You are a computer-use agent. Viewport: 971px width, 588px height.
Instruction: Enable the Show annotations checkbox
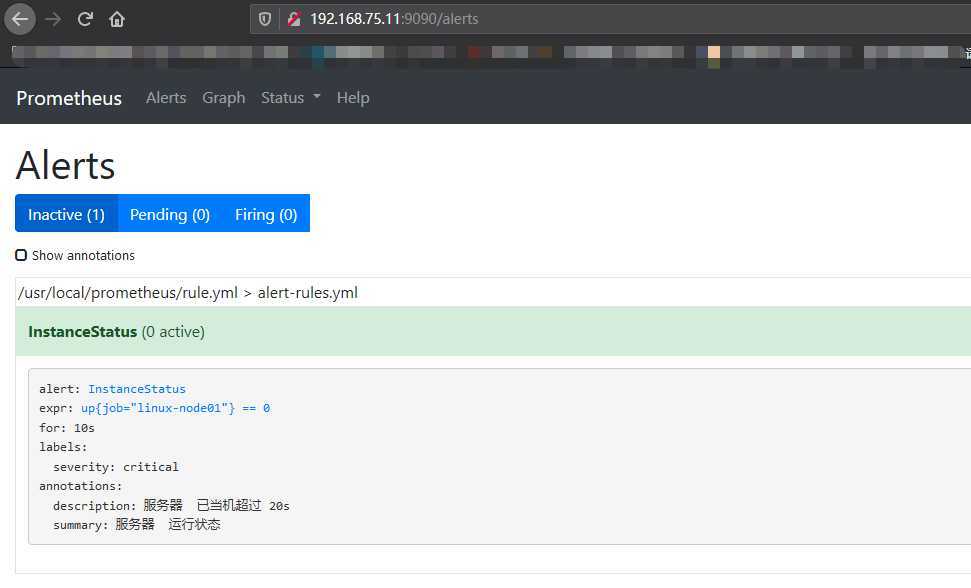click(x=21, y=255)
